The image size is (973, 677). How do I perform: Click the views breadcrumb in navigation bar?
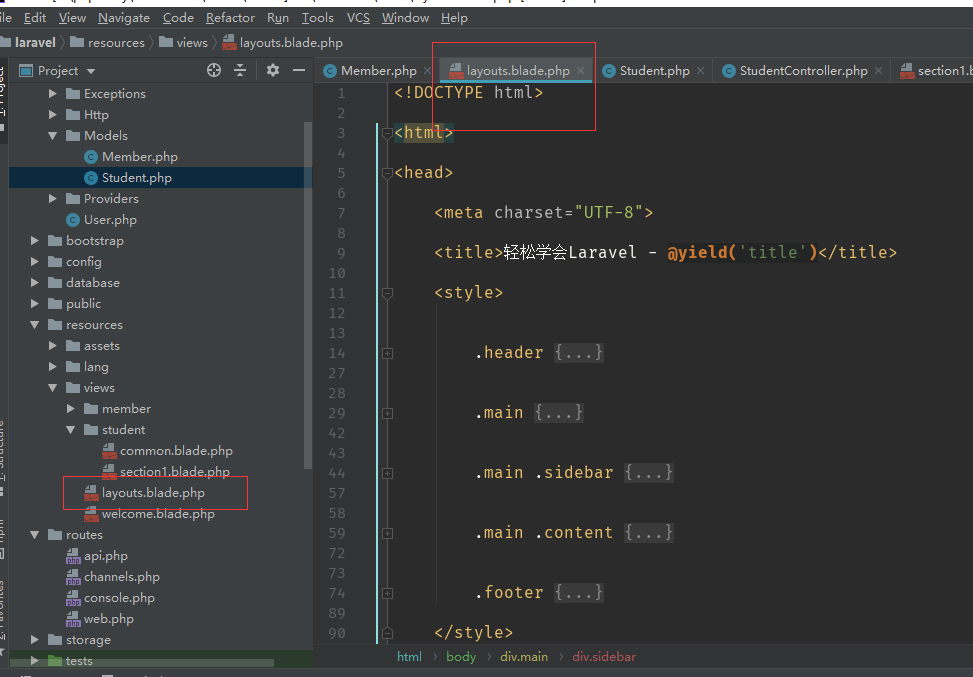pyautogui.click(x=192, y=43)
